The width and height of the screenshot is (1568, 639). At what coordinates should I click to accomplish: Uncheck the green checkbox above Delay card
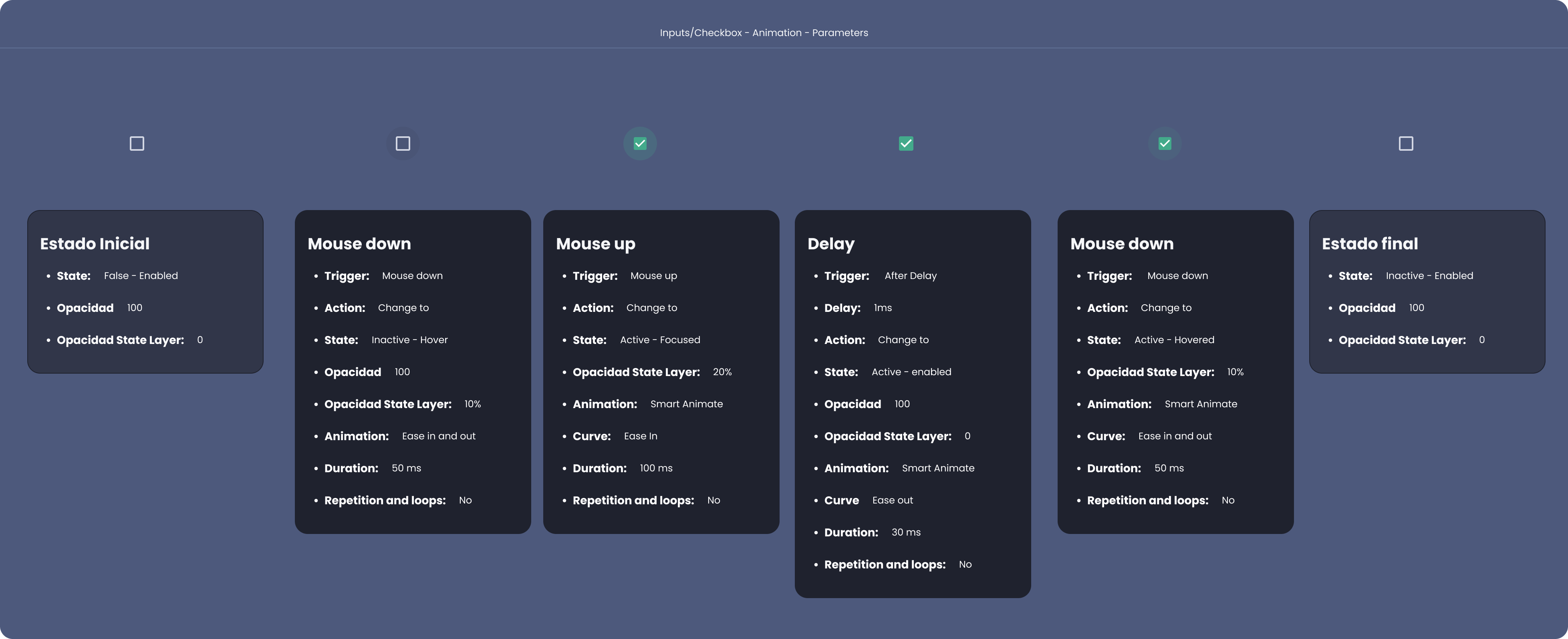(906, 144)
